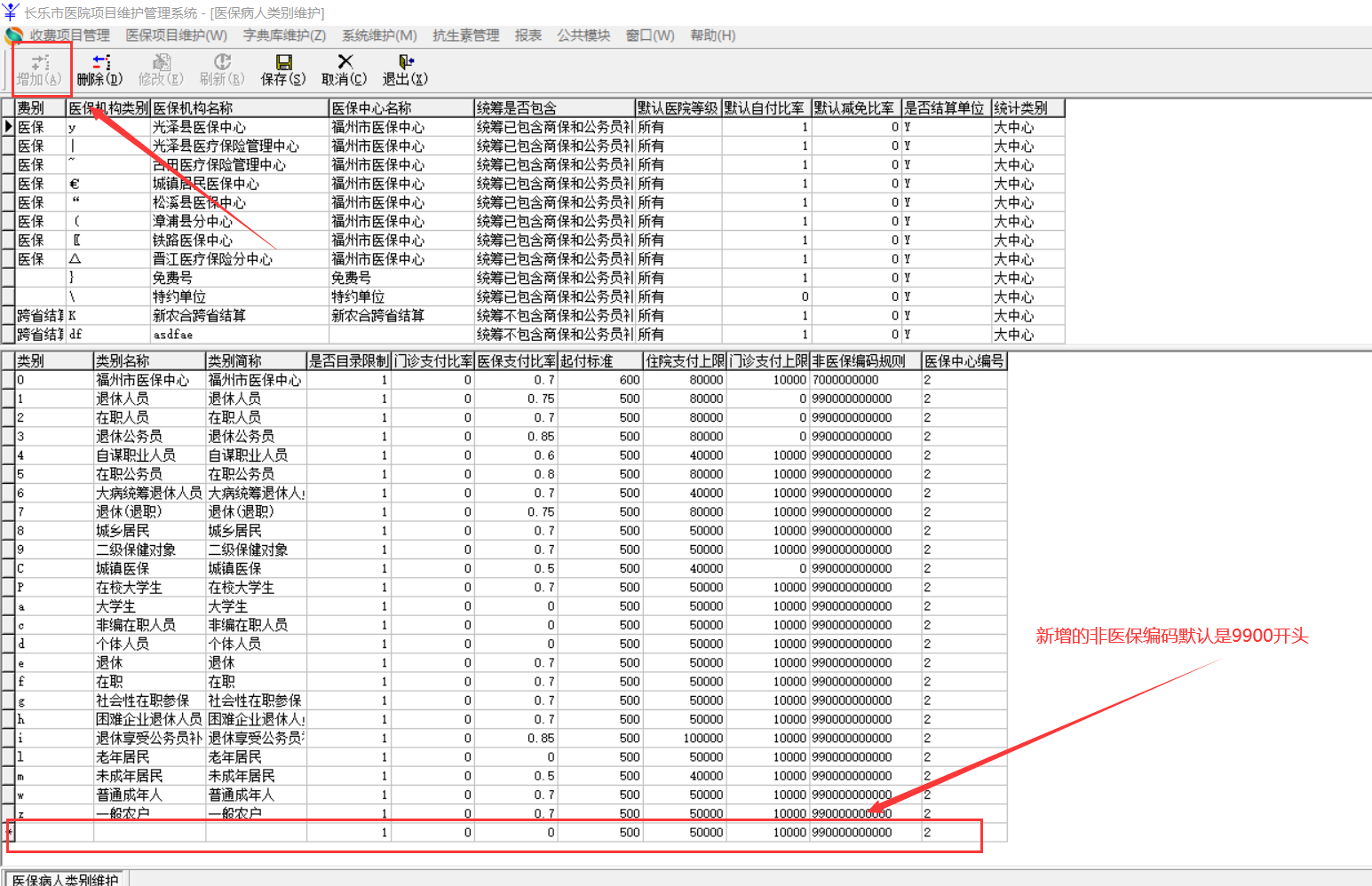This screenshot has width=1372, height=886.
Task: Click the 医保支付比率 column header
Action: 516,361
